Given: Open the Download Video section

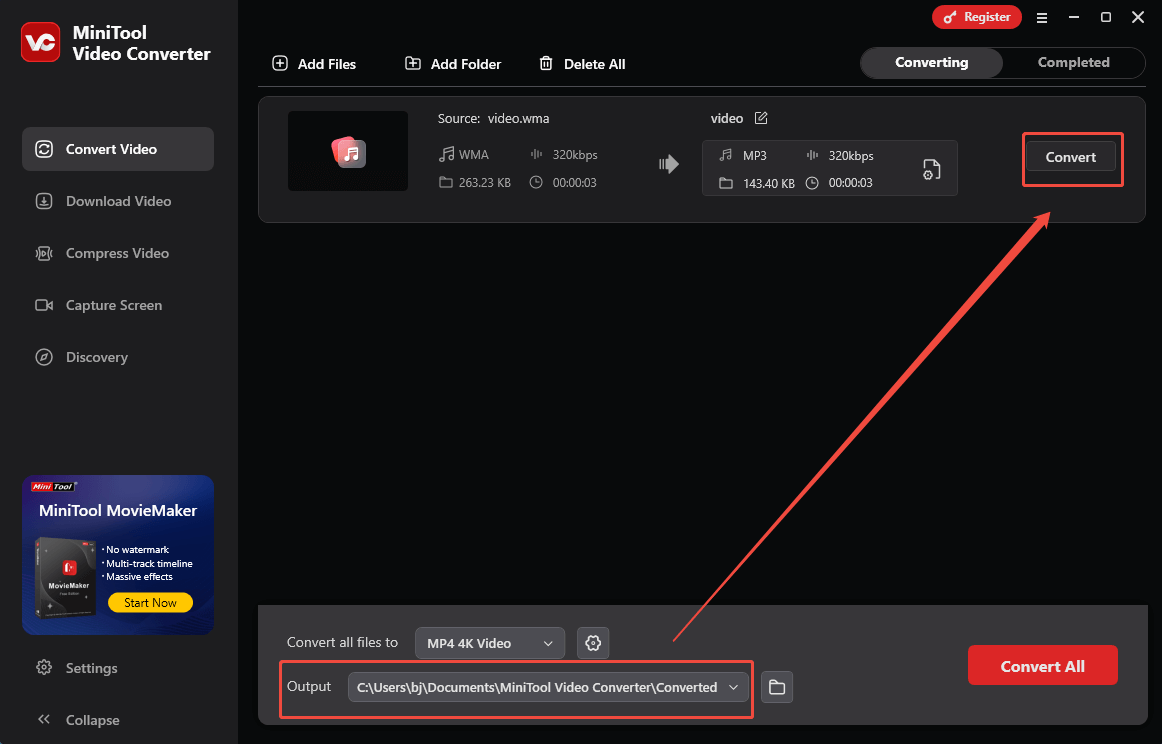Looking at the screenshot, I should tap(118, 201).
